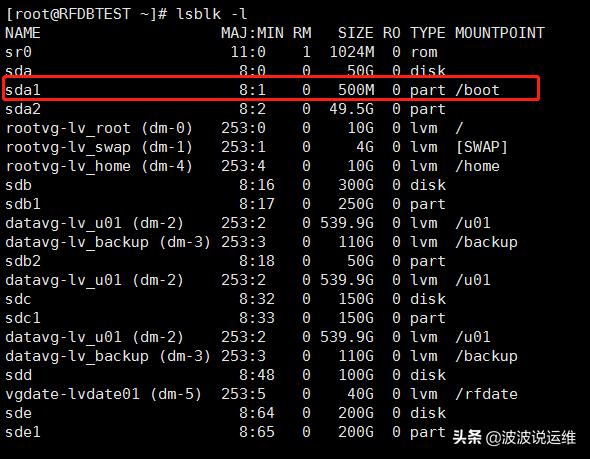Screen dimensions: 590x459
Task: Click the 253:4 device number
Action: pyautogui.click(x=243, y=166)
